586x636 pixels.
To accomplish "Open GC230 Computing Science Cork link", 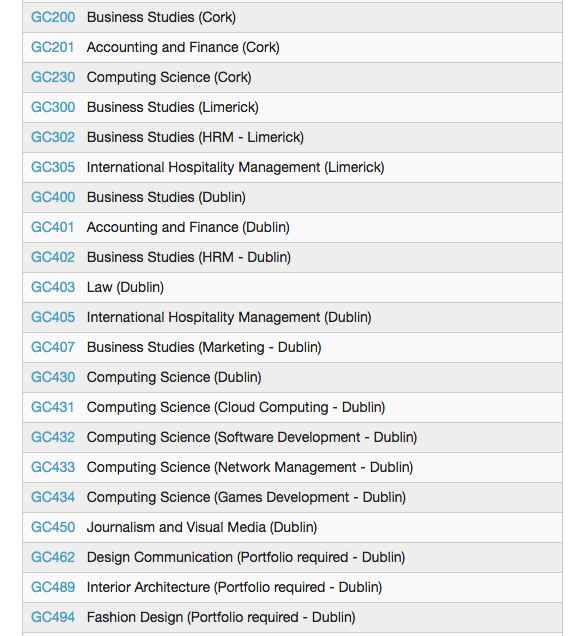I will click(53, 77).
